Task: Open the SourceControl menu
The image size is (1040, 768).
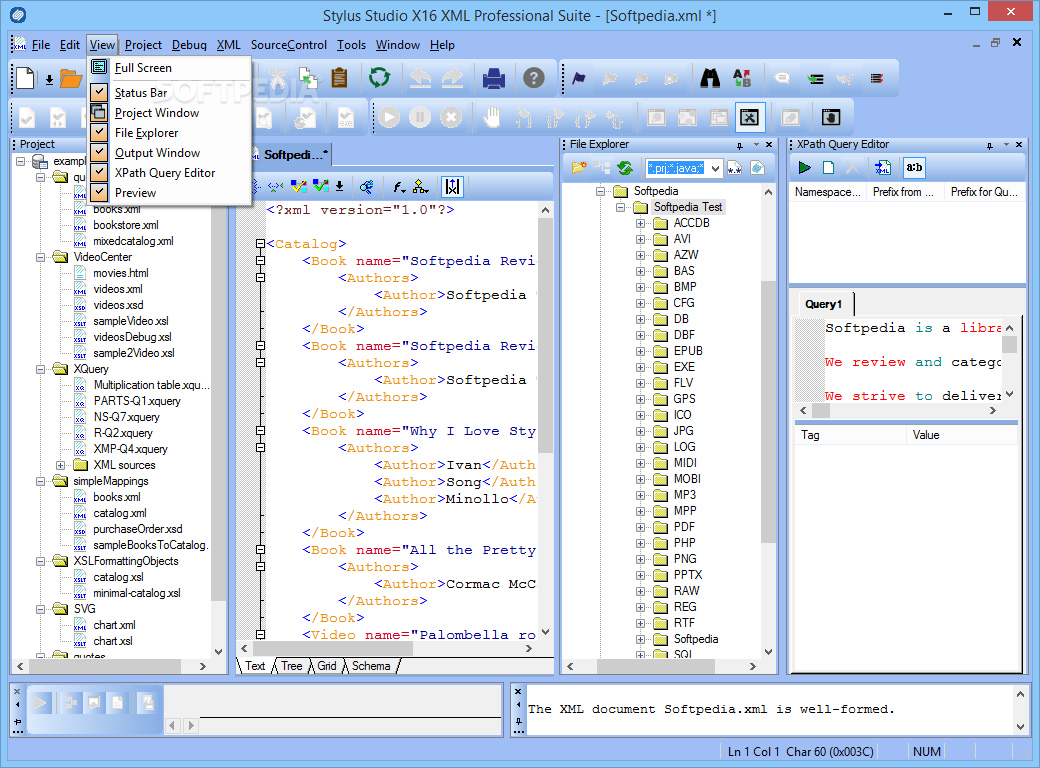Action: click(289, 45)
